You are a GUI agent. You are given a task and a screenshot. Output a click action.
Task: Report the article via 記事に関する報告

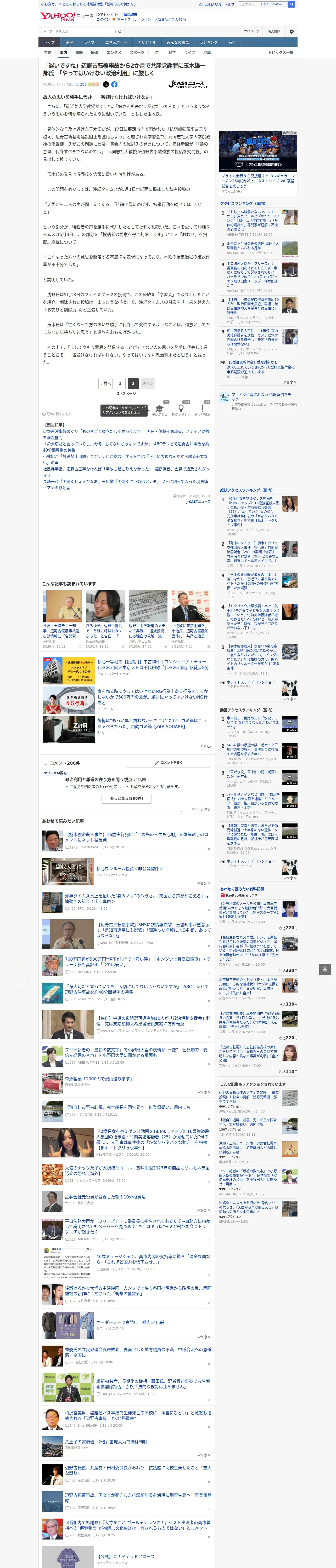click(x=57, y=414)
